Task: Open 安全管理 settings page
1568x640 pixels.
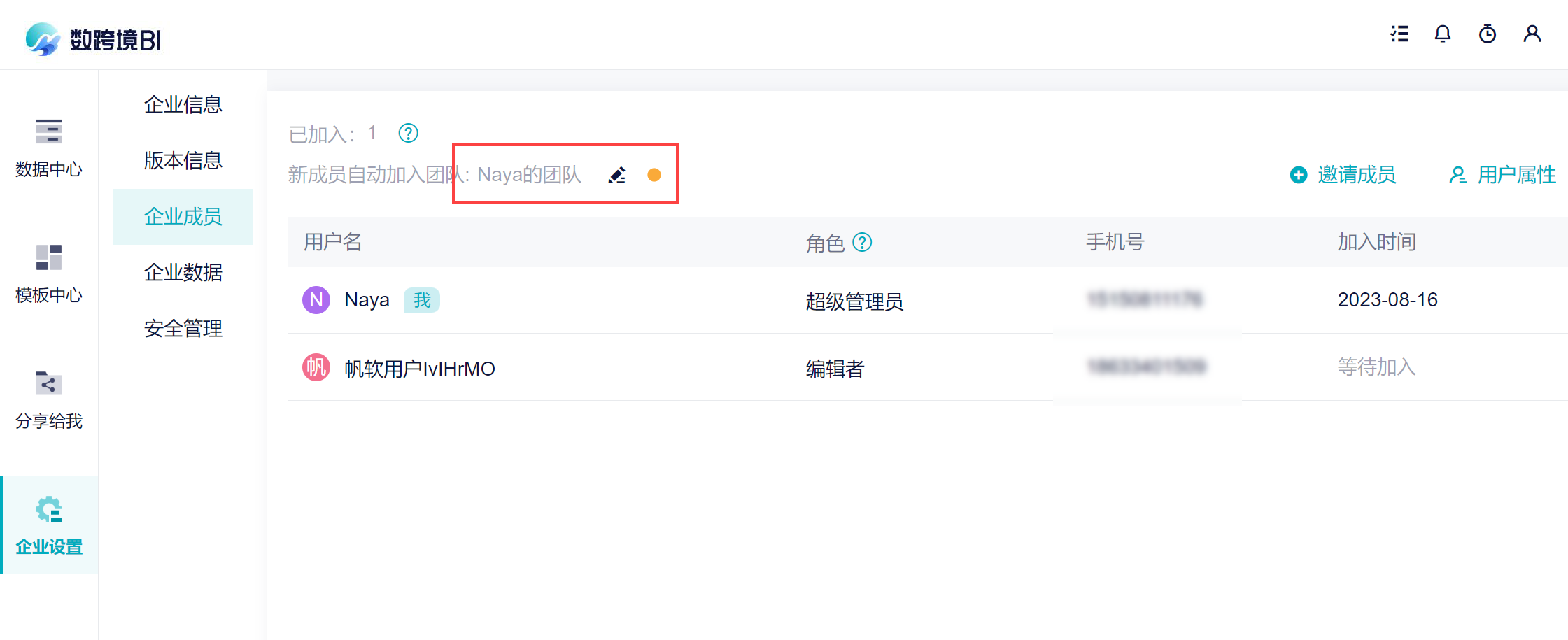Action: tap(183, 329)
